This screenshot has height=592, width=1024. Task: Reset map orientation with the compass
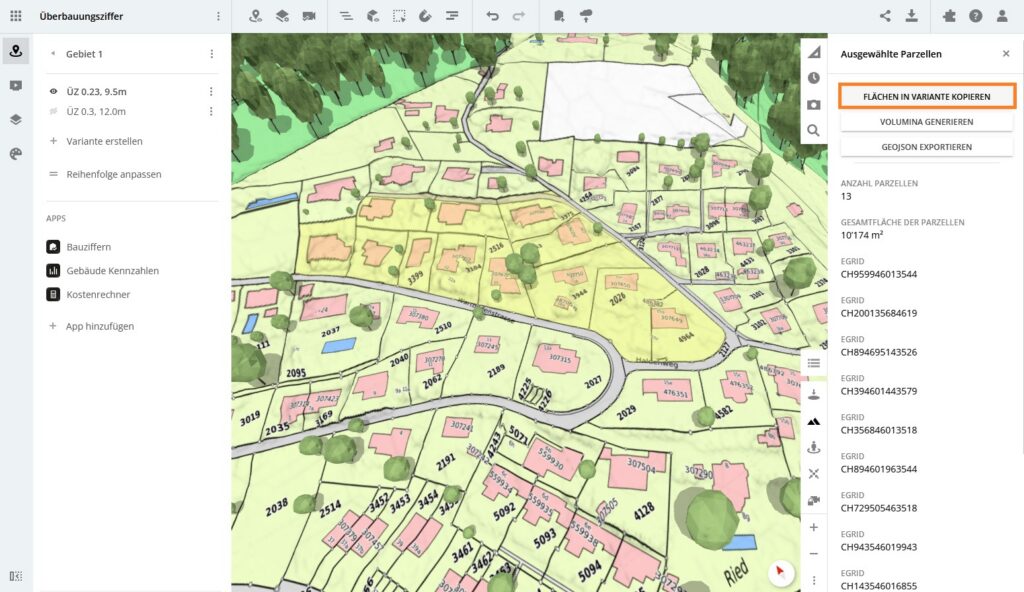point(781,572)
